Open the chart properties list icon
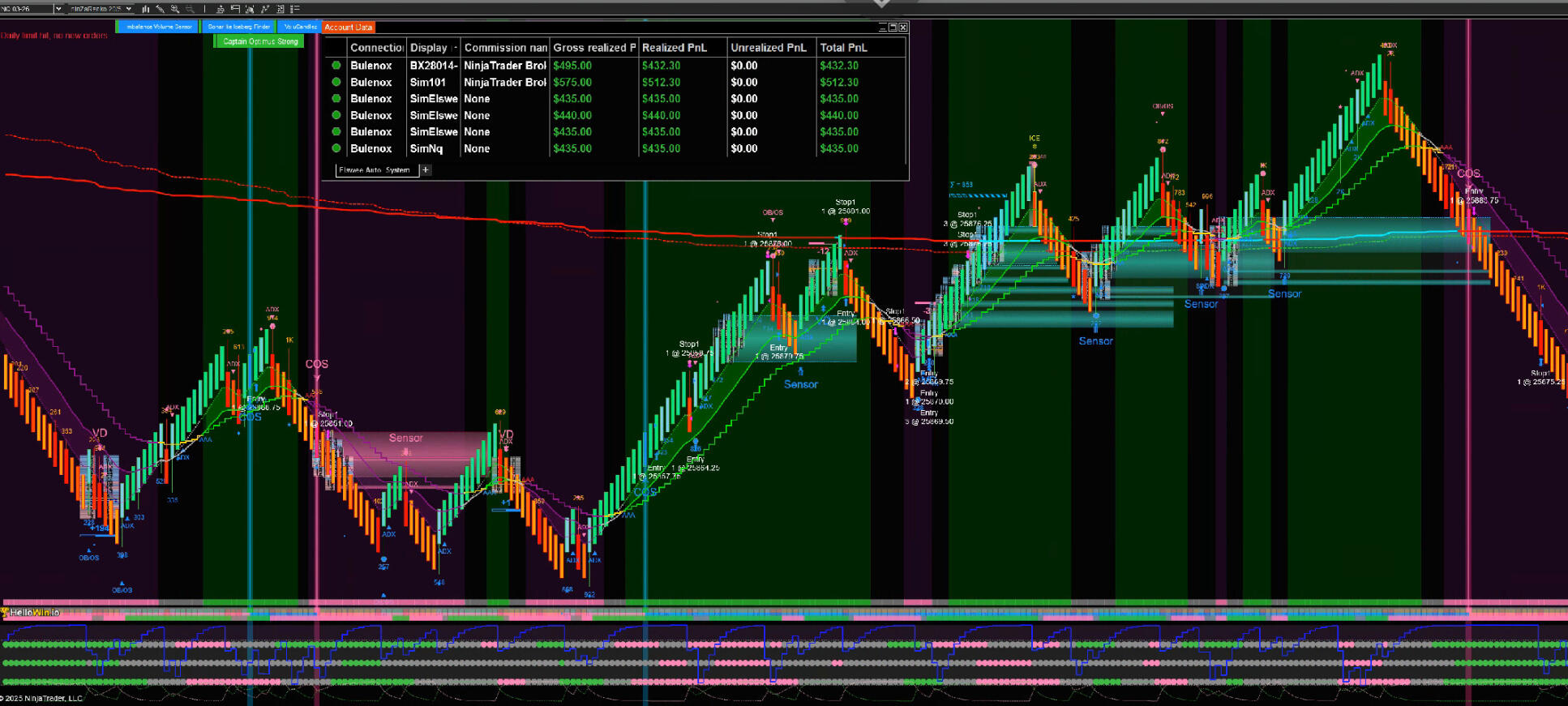The image size is (1568, 706). [295, 9]
